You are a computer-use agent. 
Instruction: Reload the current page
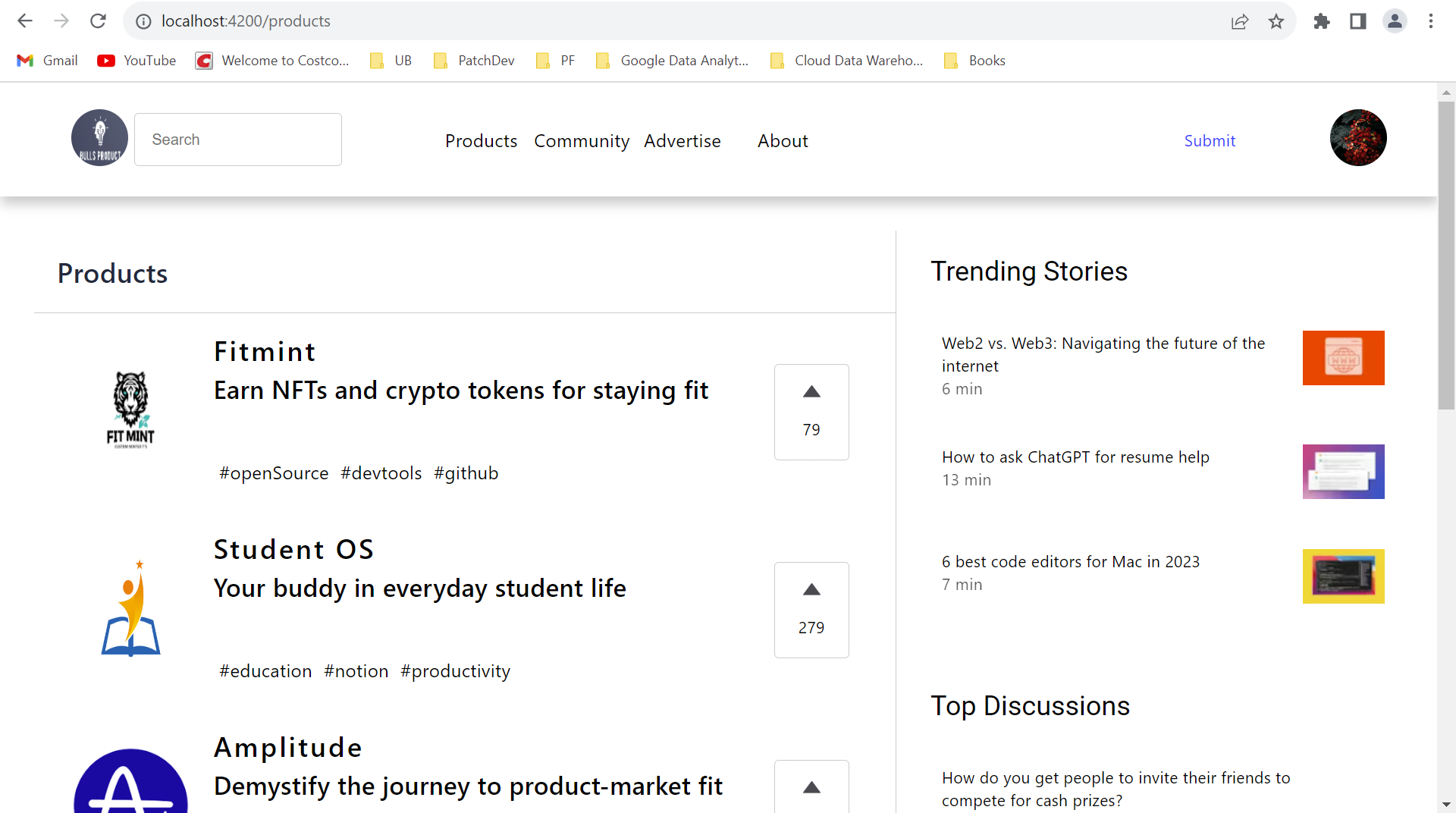[x=98, y=20]
